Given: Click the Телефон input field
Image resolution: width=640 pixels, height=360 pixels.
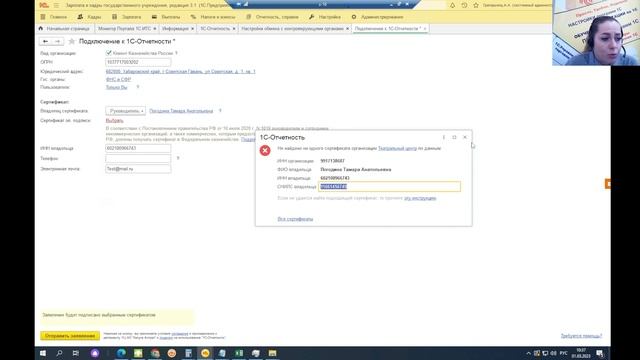Looking at the screenshot, I should (138, 158).
